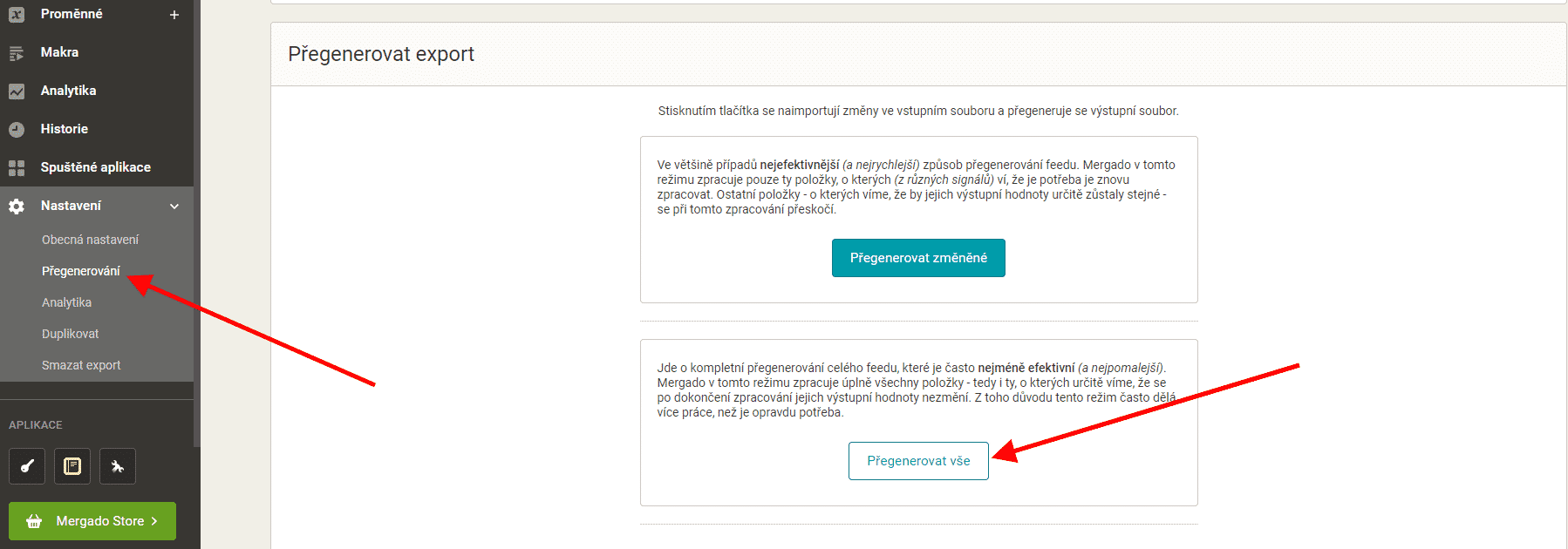Screen dimensions: 1568x549
Task: Add a new variable with plus icon
Action: point(174,15)
